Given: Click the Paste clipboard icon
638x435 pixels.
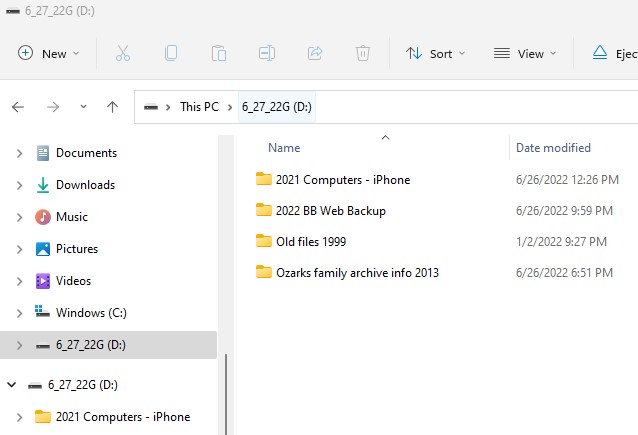Looking at the screenshot, I should click(x=219, y=53).
